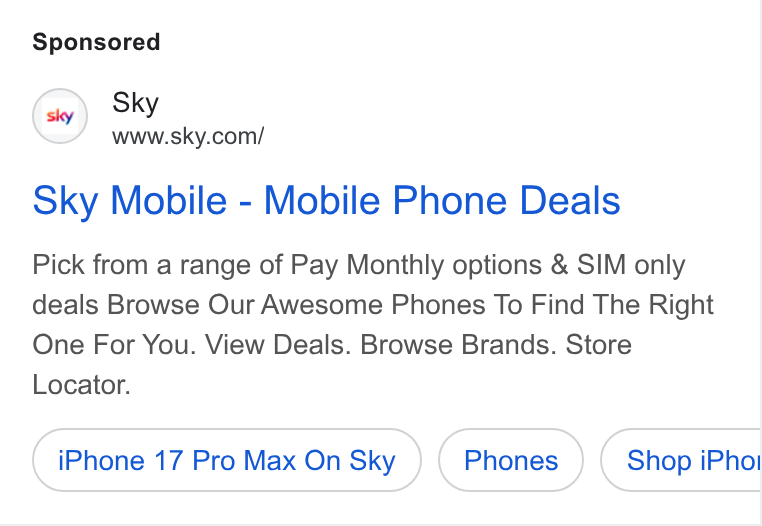
Task: Select the iPhone 17 Pro Max On Sky chip
Action: point(227,460)
